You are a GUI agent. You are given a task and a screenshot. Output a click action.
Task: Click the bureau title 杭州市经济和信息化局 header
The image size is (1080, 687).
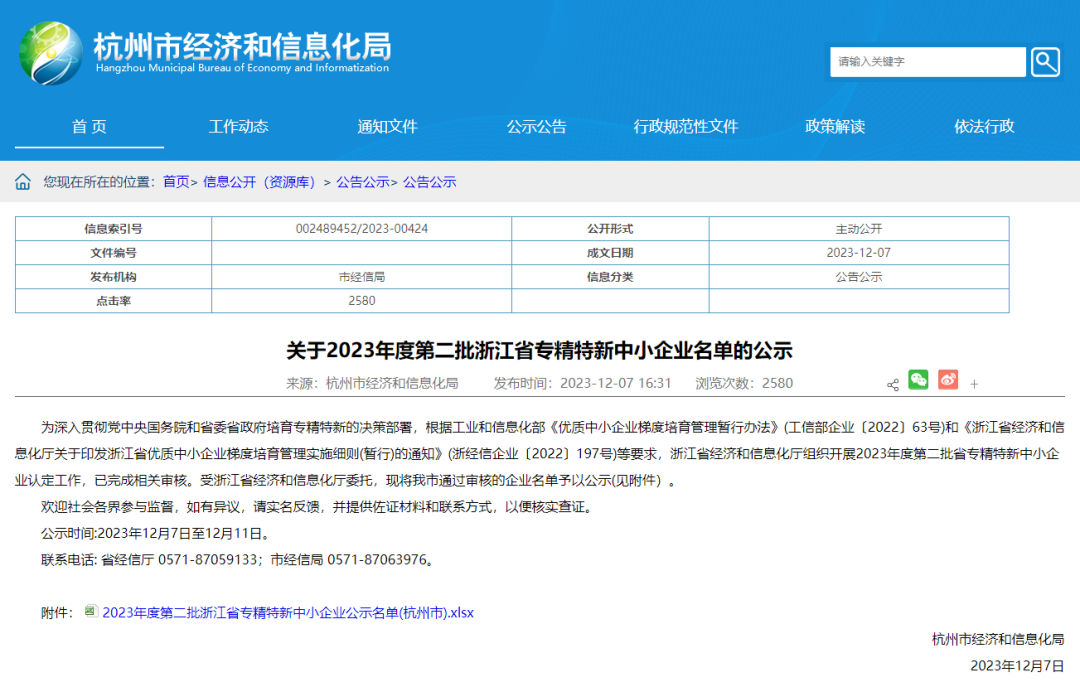coord(242,46)
